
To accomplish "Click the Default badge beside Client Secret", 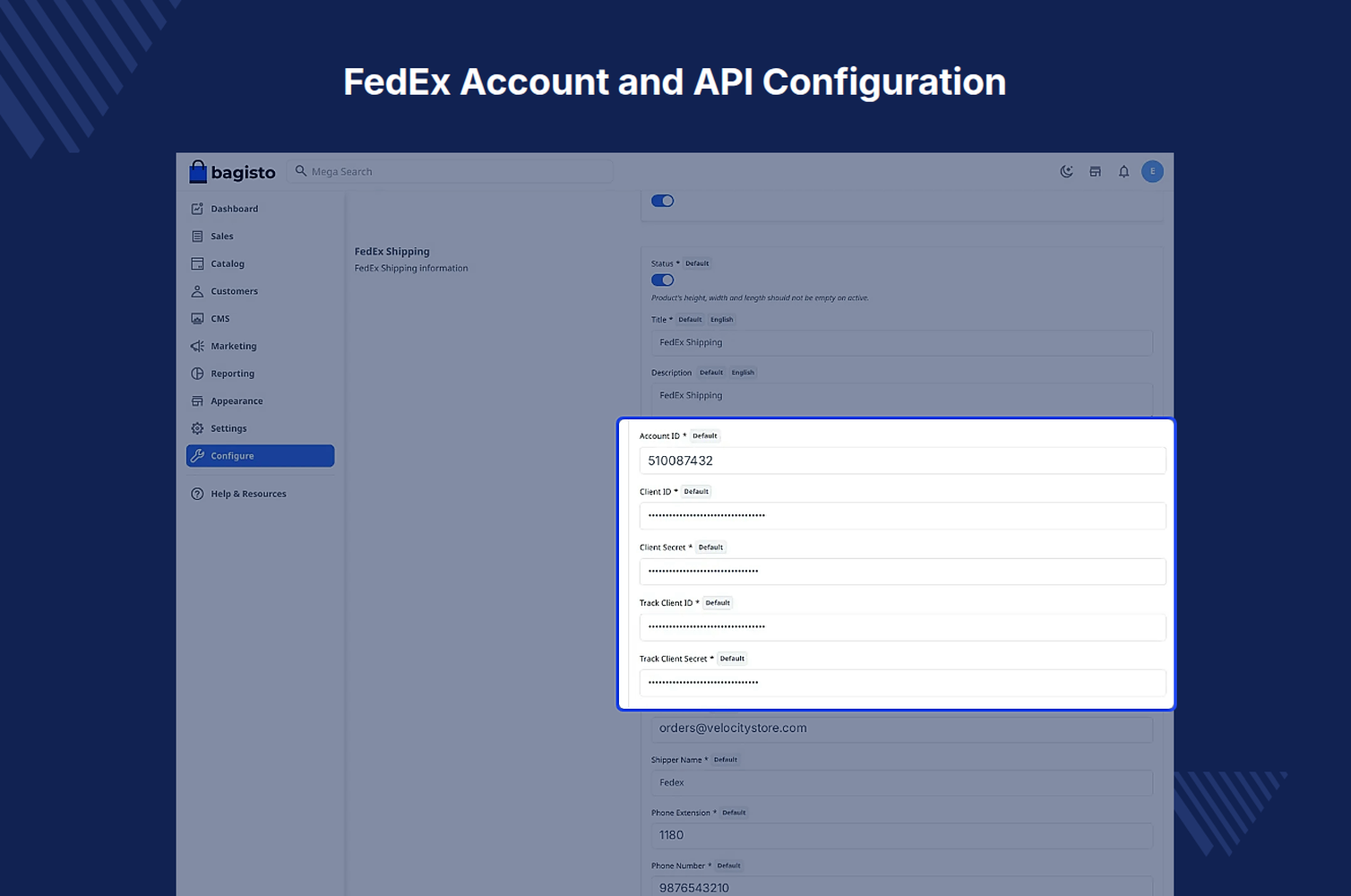I will coord(710,547).
